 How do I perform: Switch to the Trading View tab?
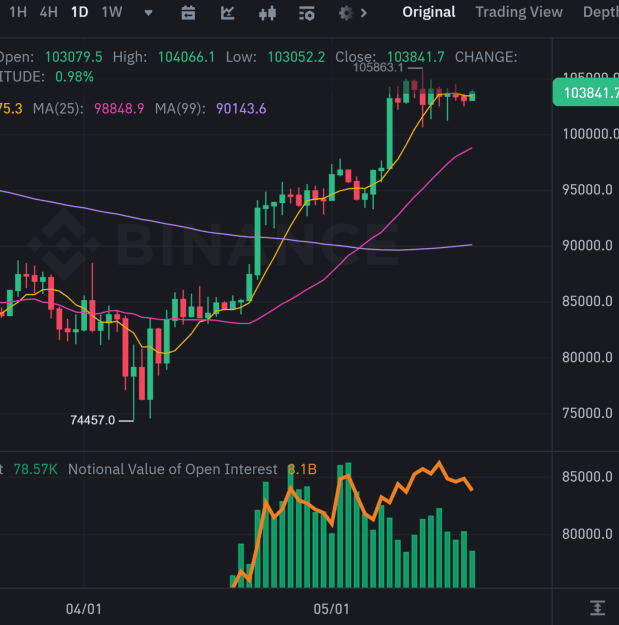click(x=519, y=12)
